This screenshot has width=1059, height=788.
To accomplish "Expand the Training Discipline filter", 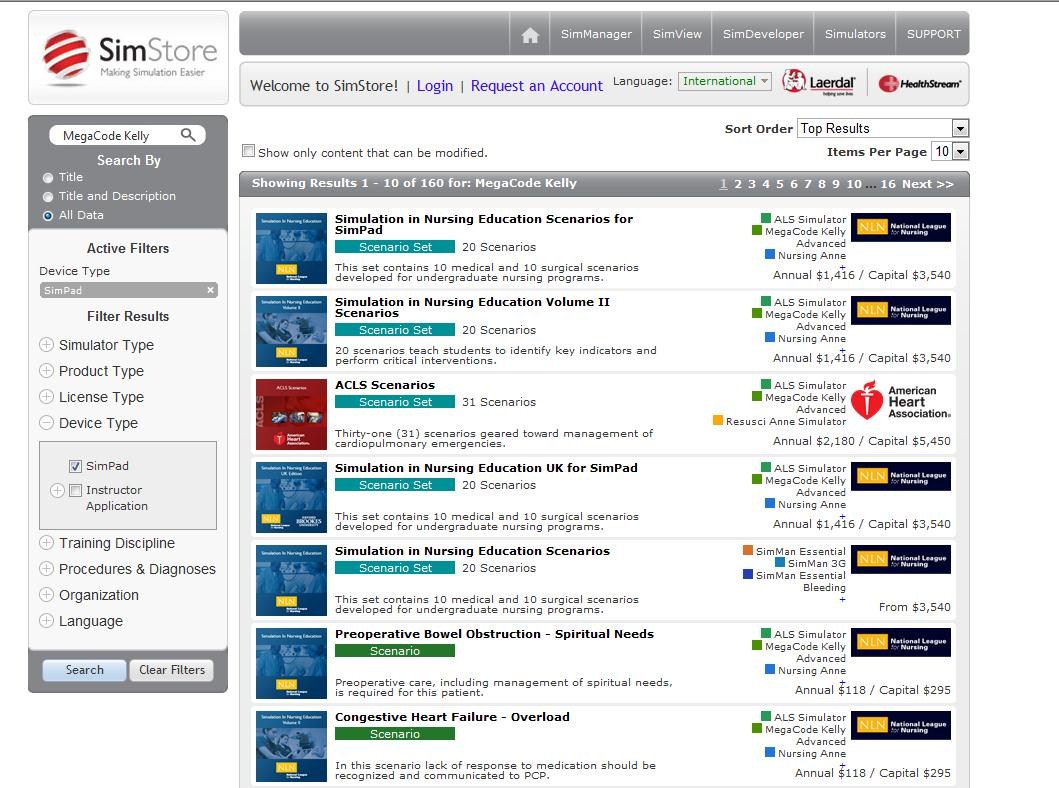I will pos(47,542).
